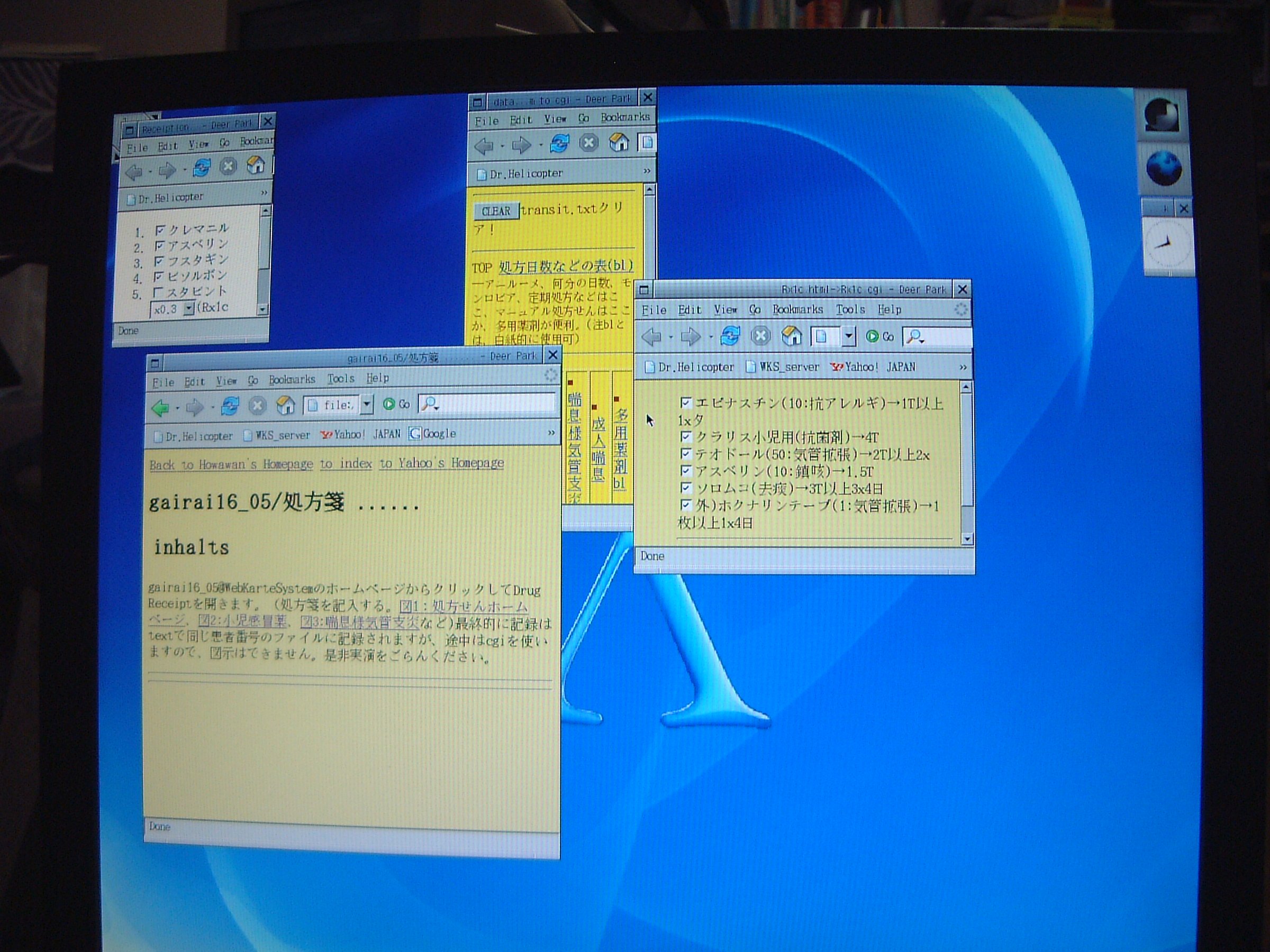Follow to index link
This screenshot has height=952, width=1270.
346,464
